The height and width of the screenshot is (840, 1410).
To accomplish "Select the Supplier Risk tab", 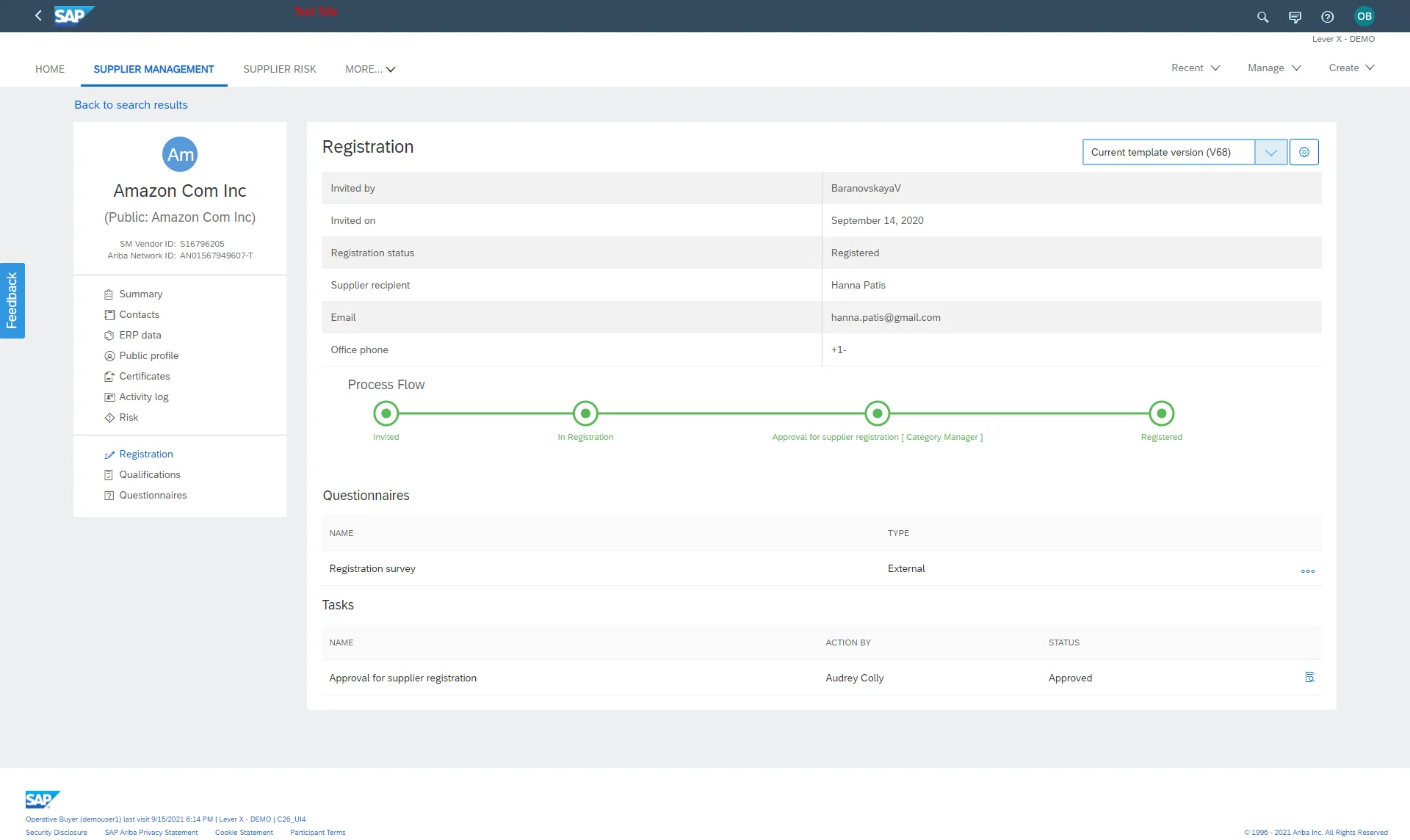I will point(279,68).
